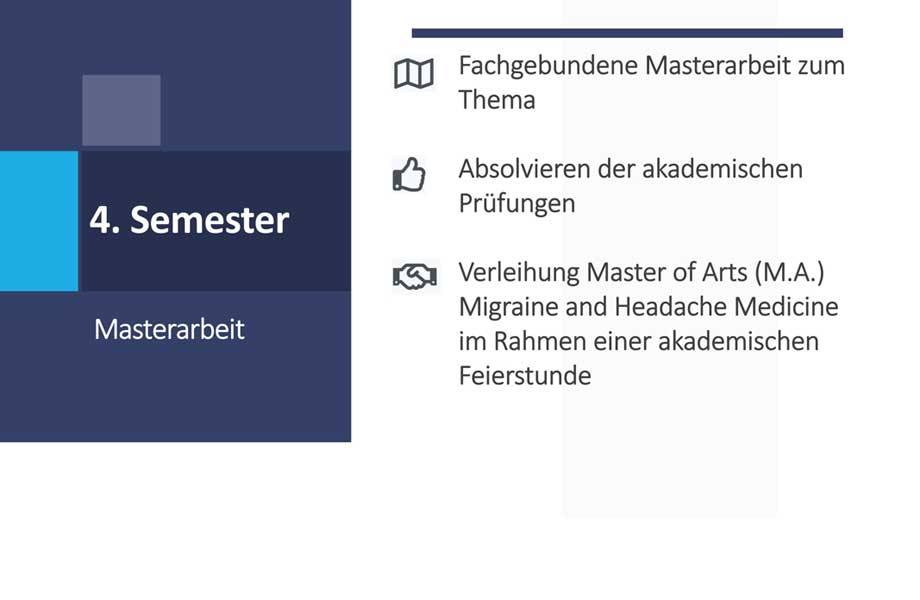This screenshot has width=920, height=600.
Task: Click the "Migraine and Headache Medicine" line
Action: 648,306
